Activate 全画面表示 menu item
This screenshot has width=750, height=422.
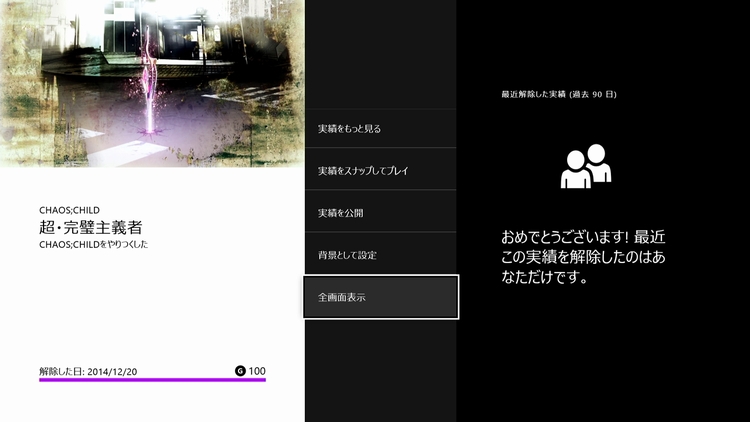(x=380, y=297)
